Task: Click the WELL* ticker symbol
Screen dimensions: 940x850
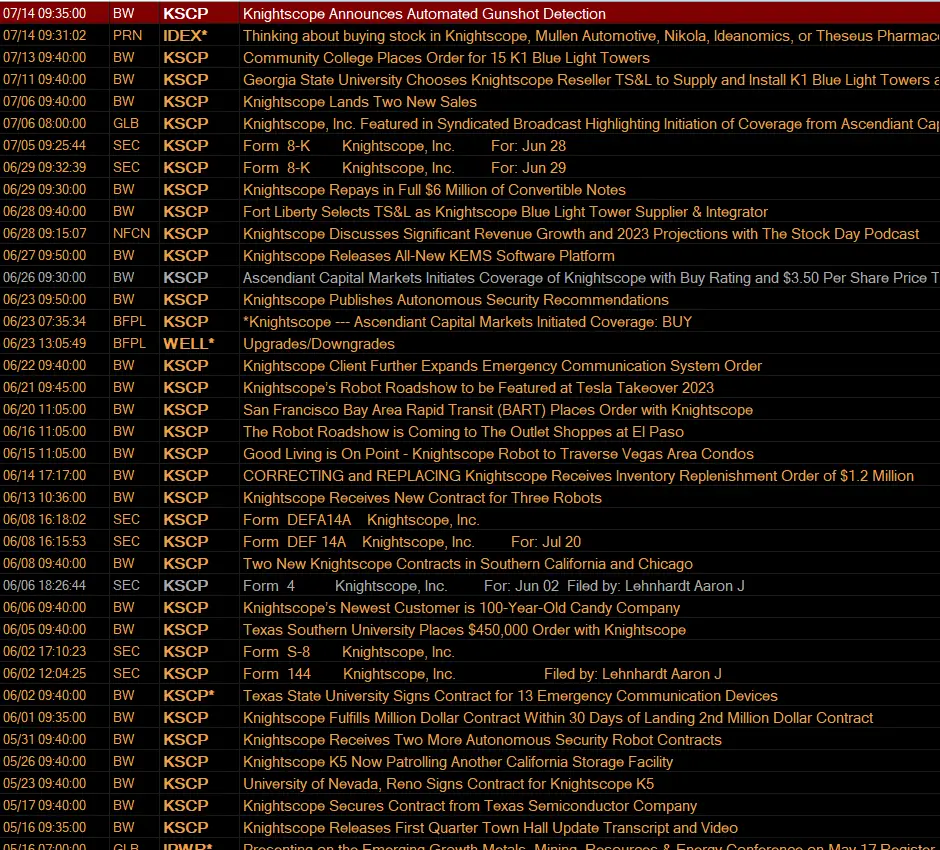Action: tap(188, 344)
